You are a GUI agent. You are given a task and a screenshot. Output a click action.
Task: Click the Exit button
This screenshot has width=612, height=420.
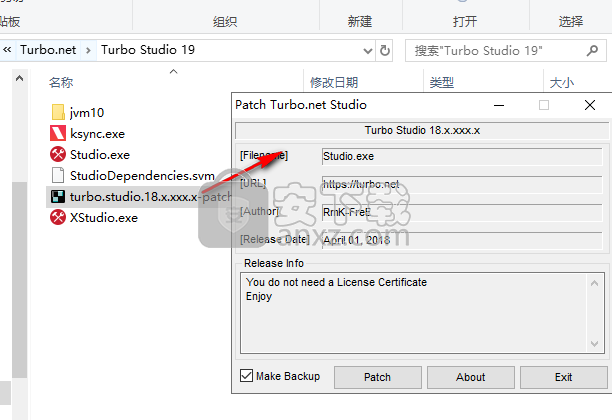(x=564, y=377)
